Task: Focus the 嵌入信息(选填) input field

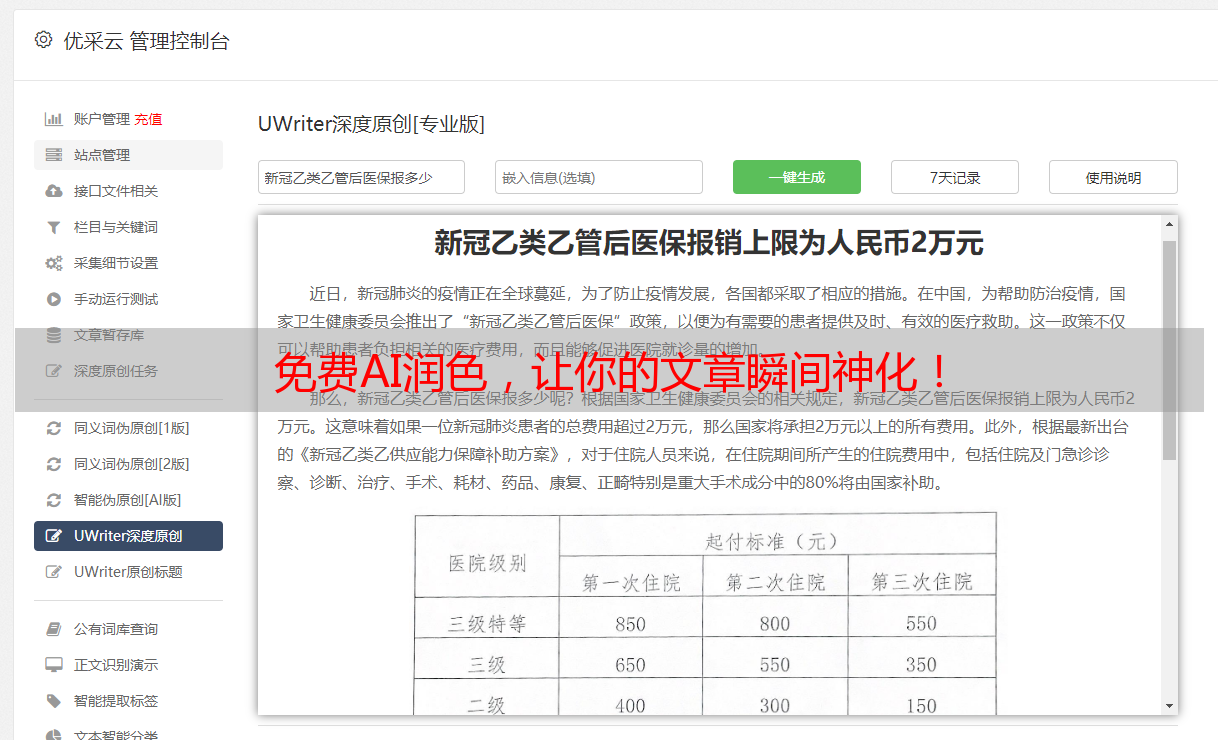Action: point(599,177)
